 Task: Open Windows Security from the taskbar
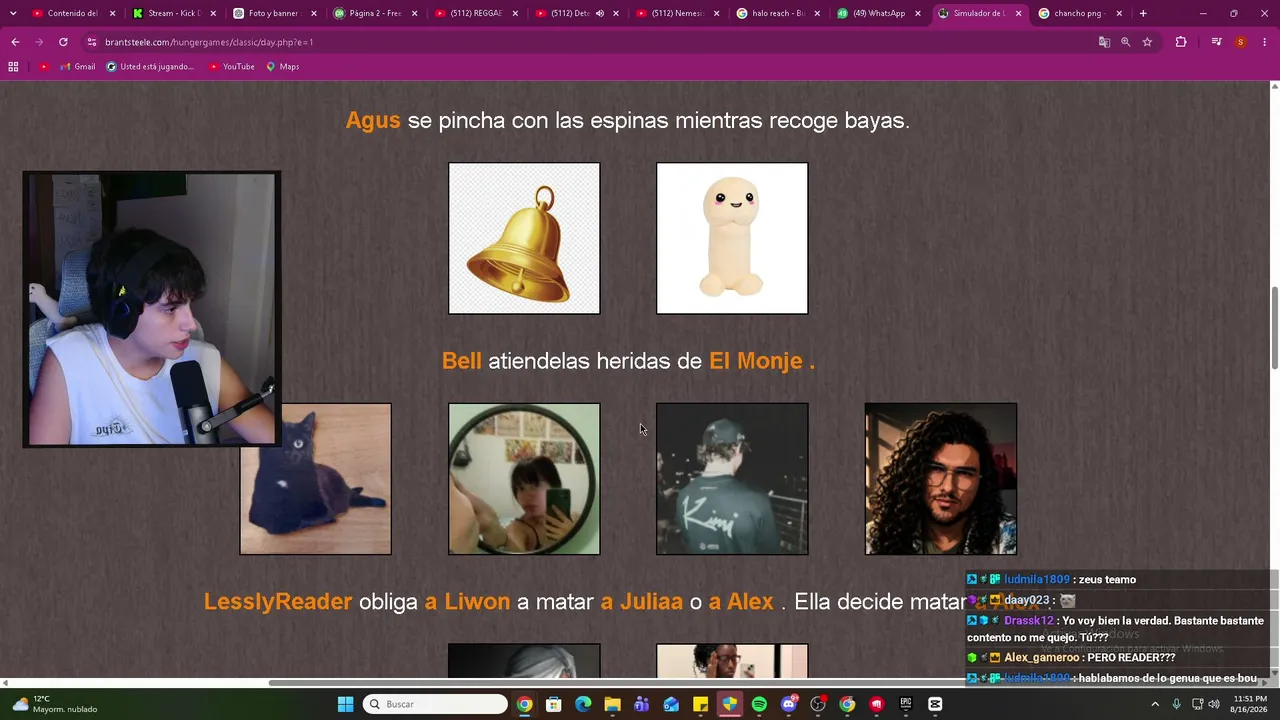tap(730, 704)
